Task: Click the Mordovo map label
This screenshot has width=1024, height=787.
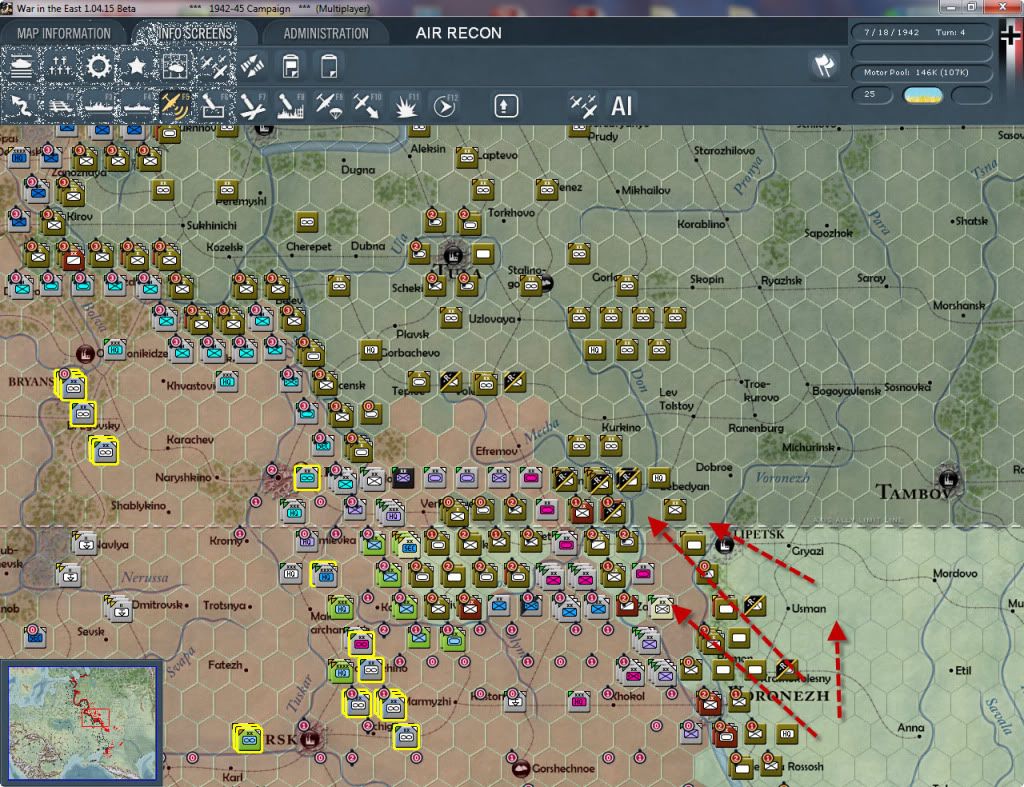Action: click(x=955, y=573)
